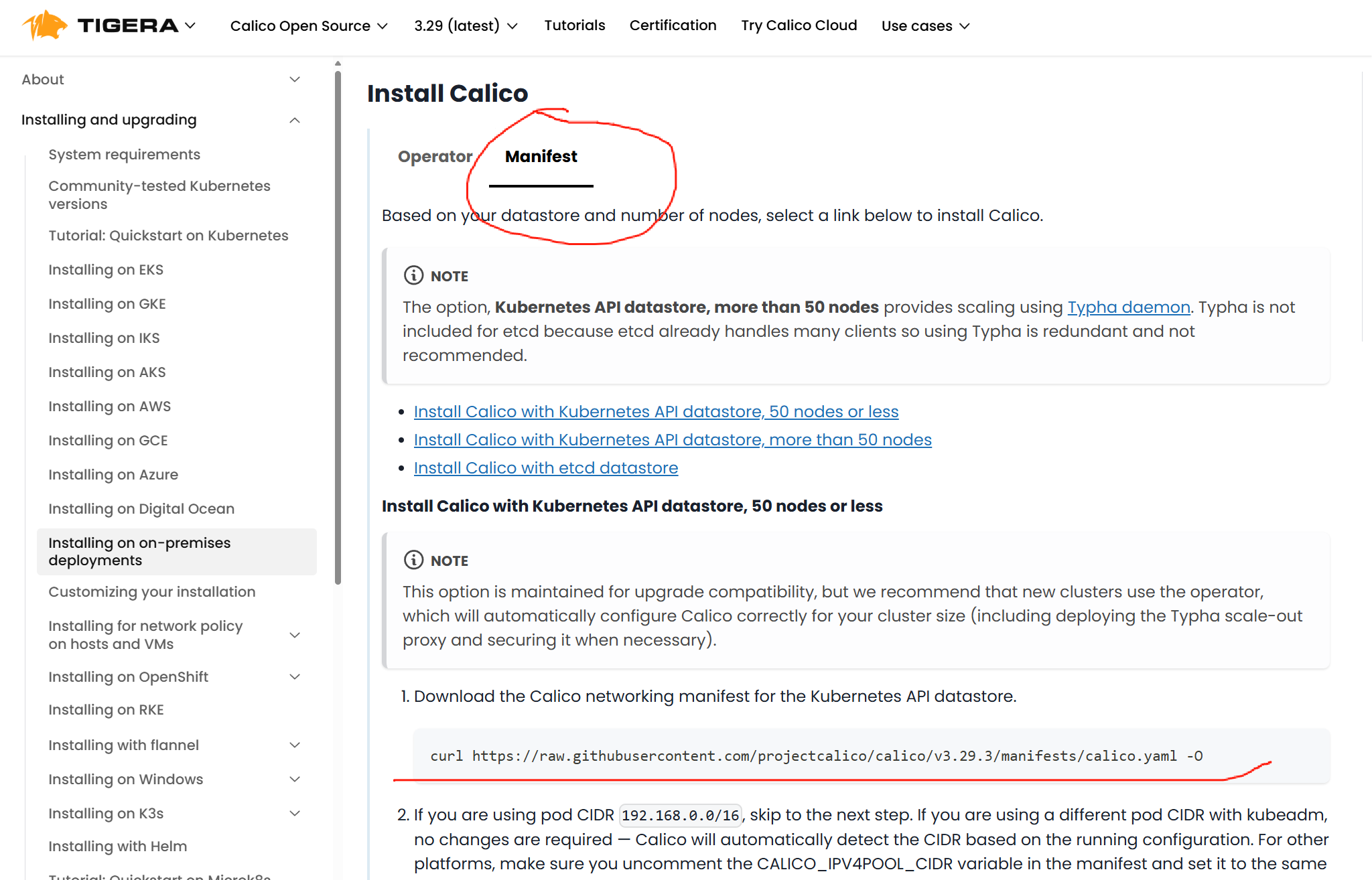
Task: Open the Tigera logo dropdown chevron
Action: (x=190, y=25)
